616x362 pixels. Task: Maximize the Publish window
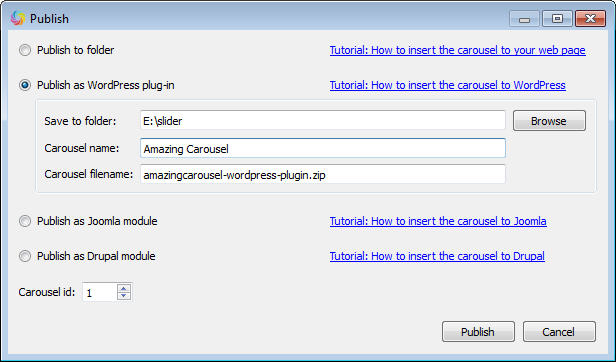[x=557, y=18]
